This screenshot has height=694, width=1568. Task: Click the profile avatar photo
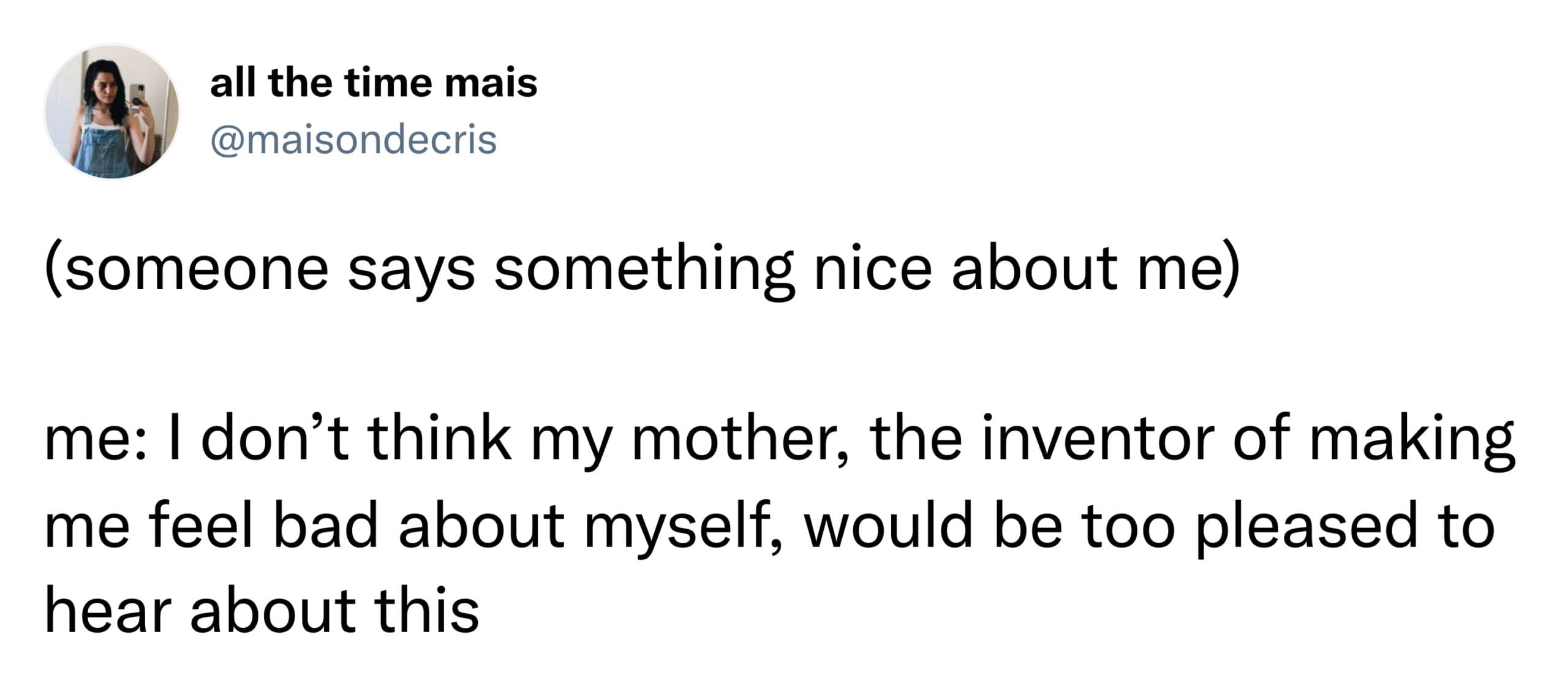[x=112, y=111]
